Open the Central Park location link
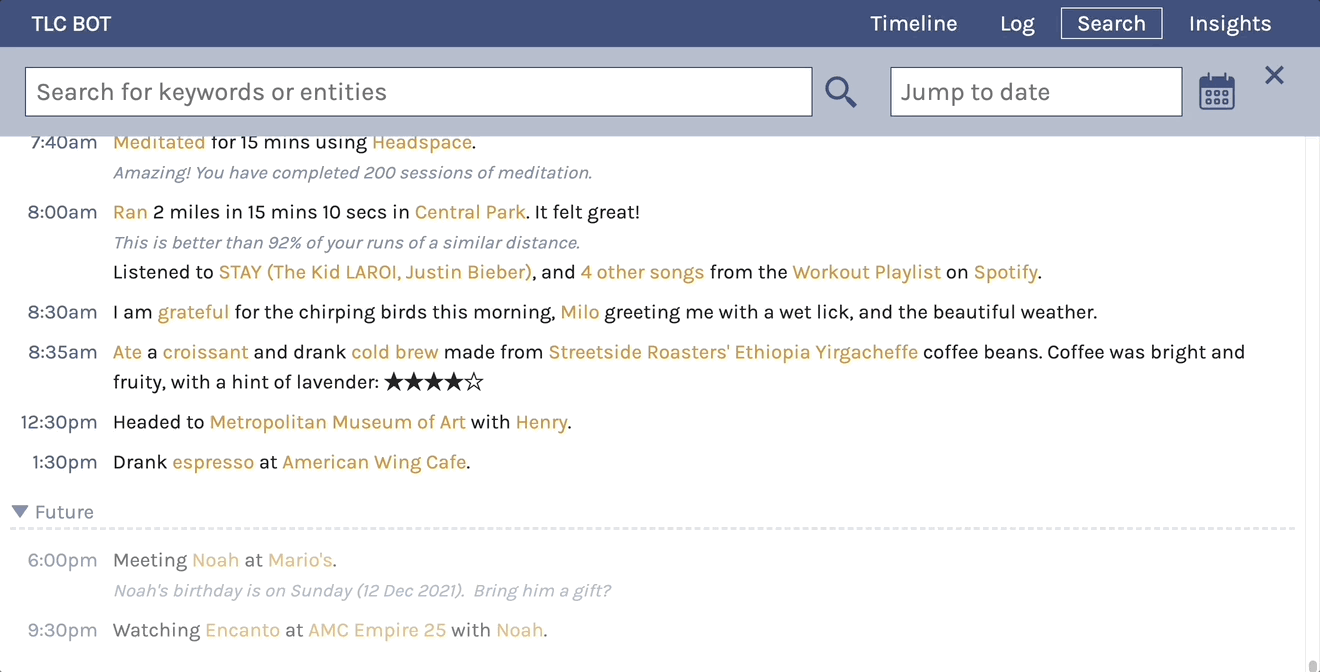The image size is (1320, 672). pos(470,212)
